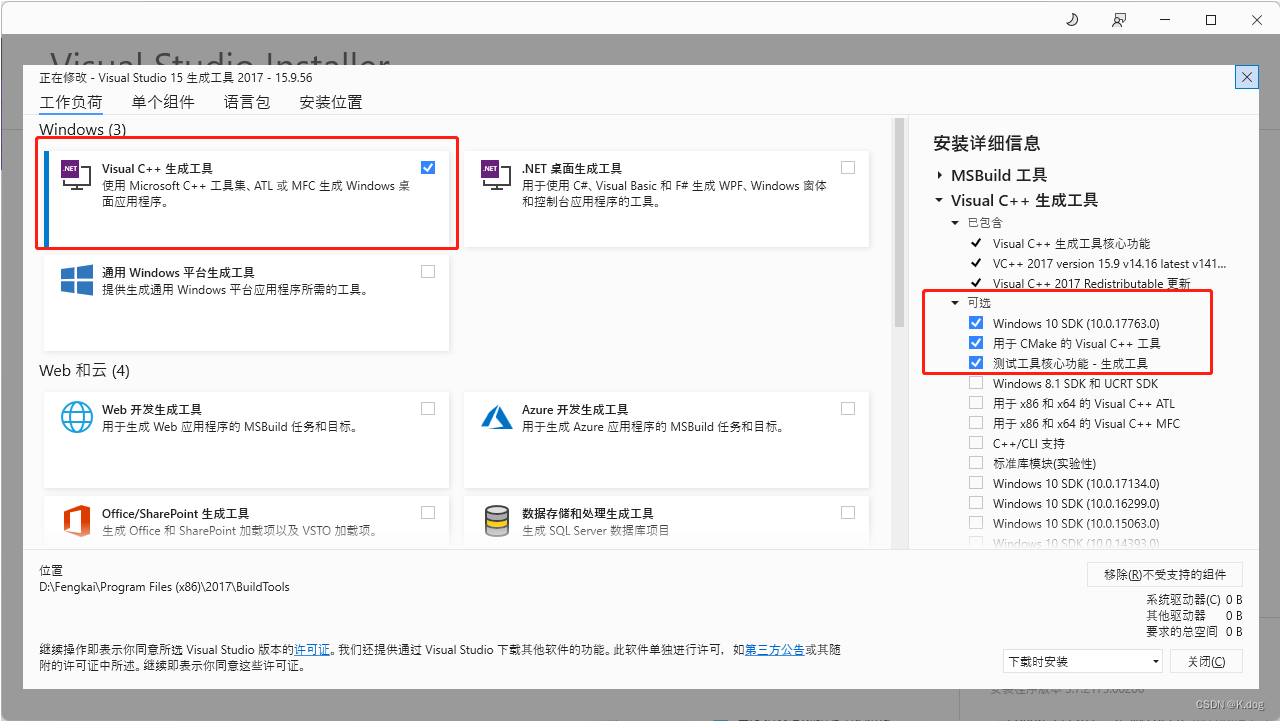Click VC++ 2017 version 15.9 v14.16 item

(x=1110, y=263)
